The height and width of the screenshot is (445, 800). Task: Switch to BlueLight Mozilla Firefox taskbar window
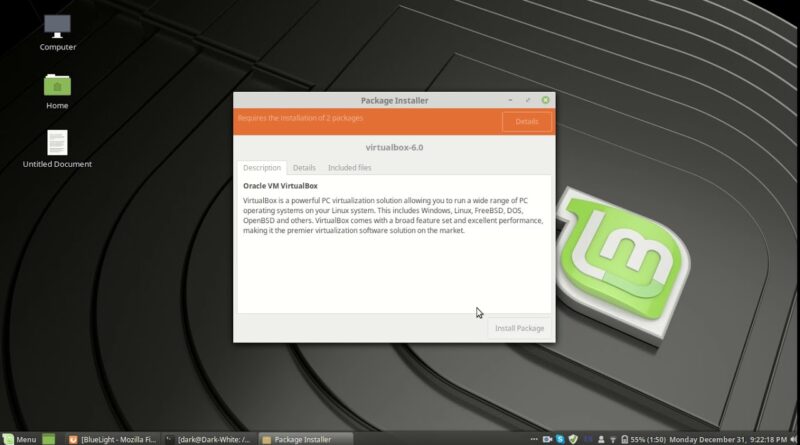click(x=113, y=439)
